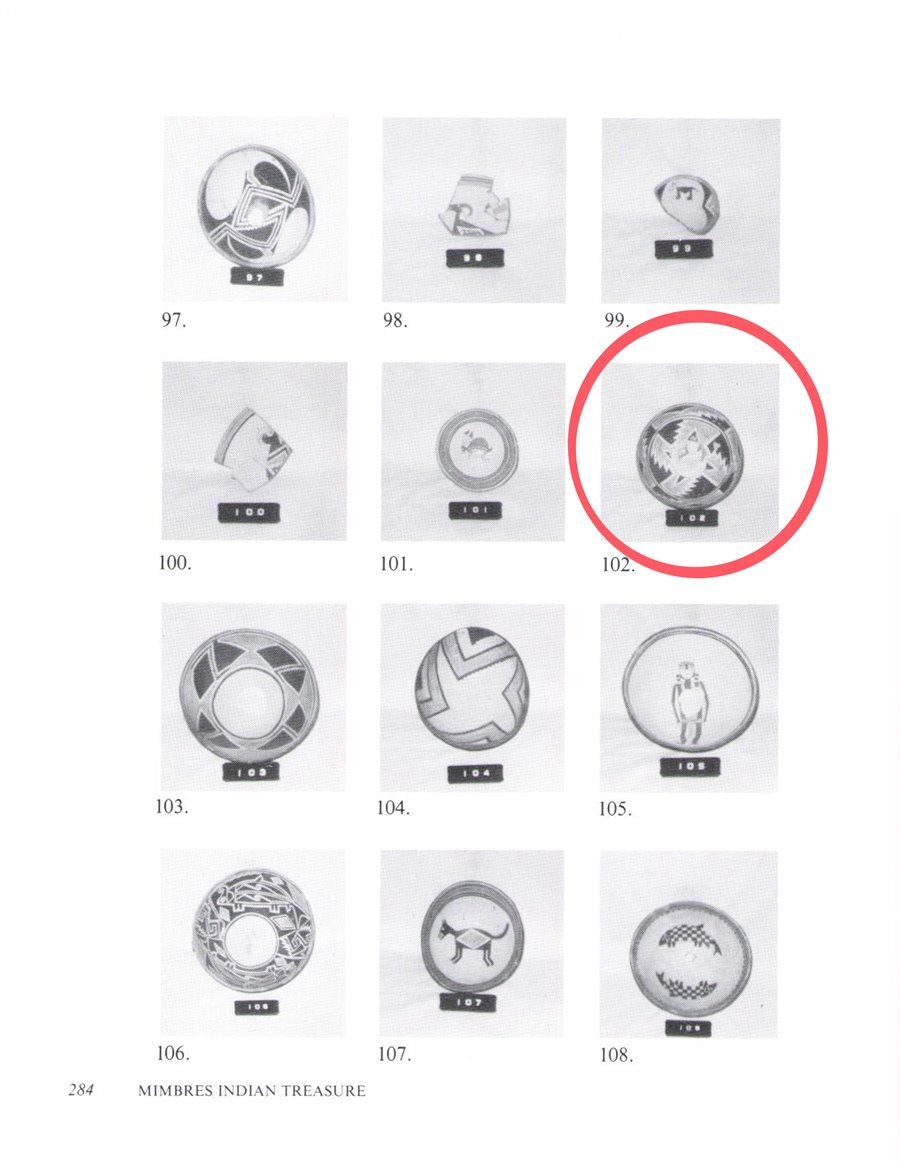
Task: Open the broken bowl photo 99
Action: (x=690, y=211)
